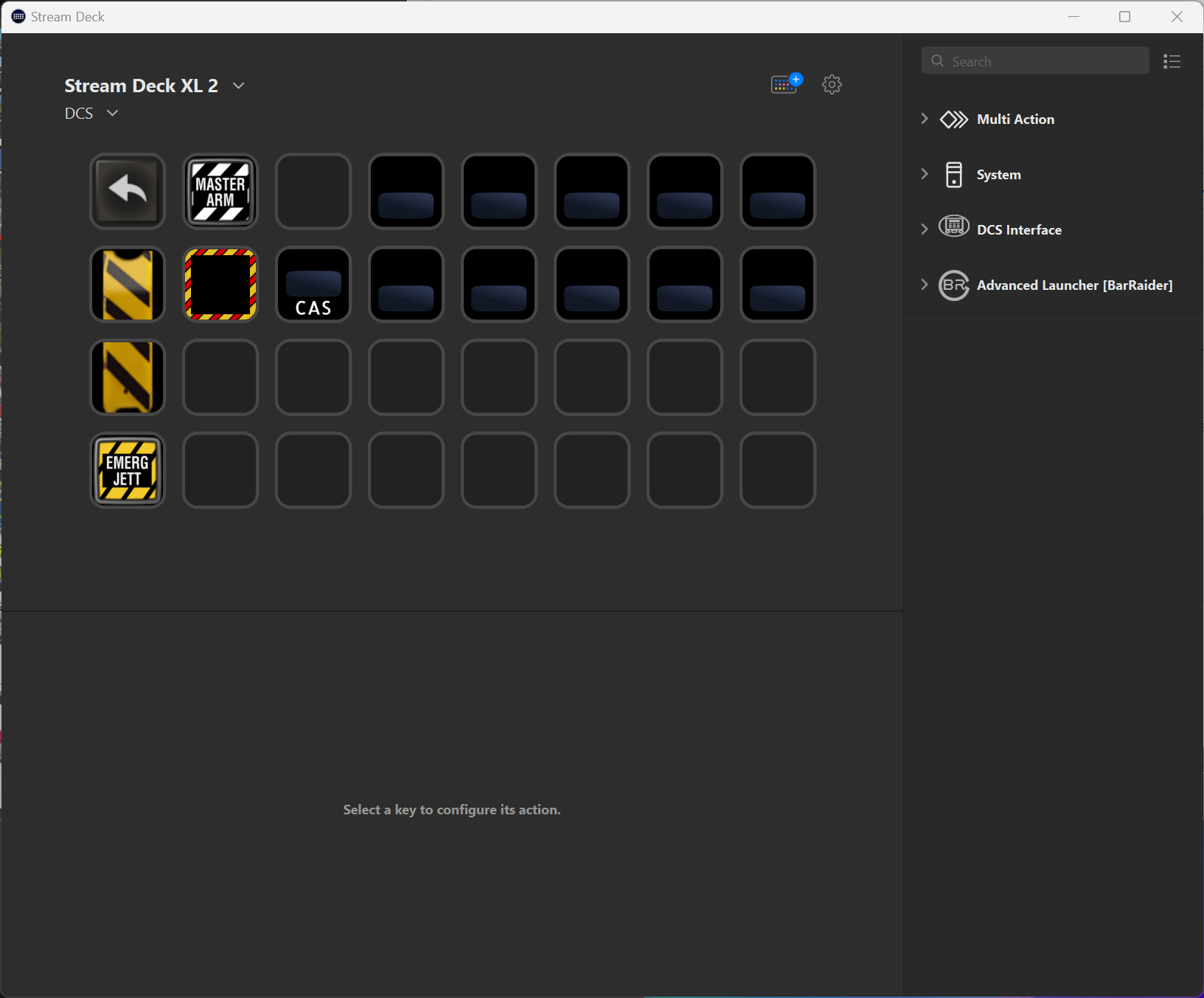
Task: Open the DCS profile dropdown
Action: (112, 113)
